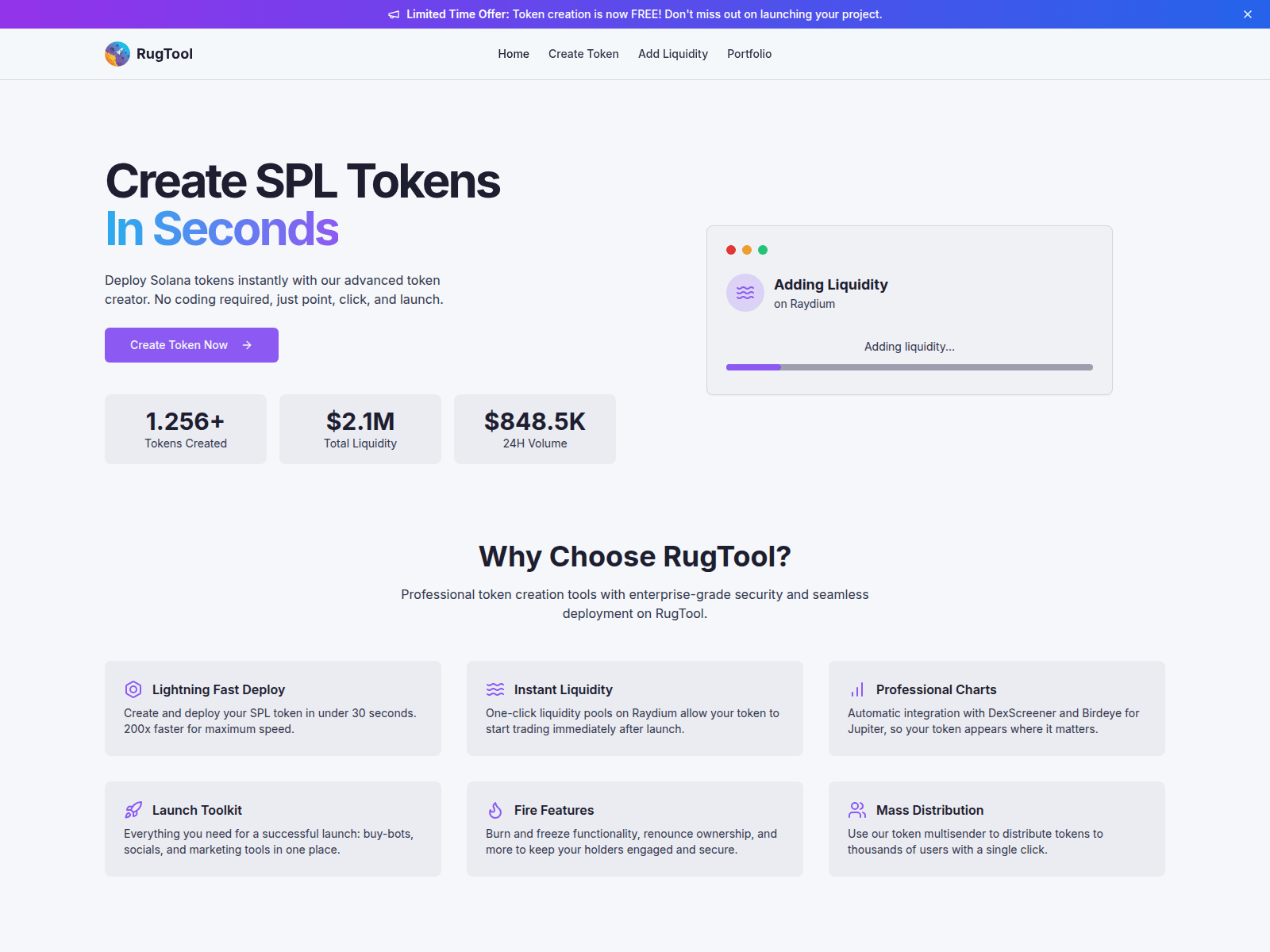
Task: Click the Mass Distribution users icon
Action: point(857,810)
